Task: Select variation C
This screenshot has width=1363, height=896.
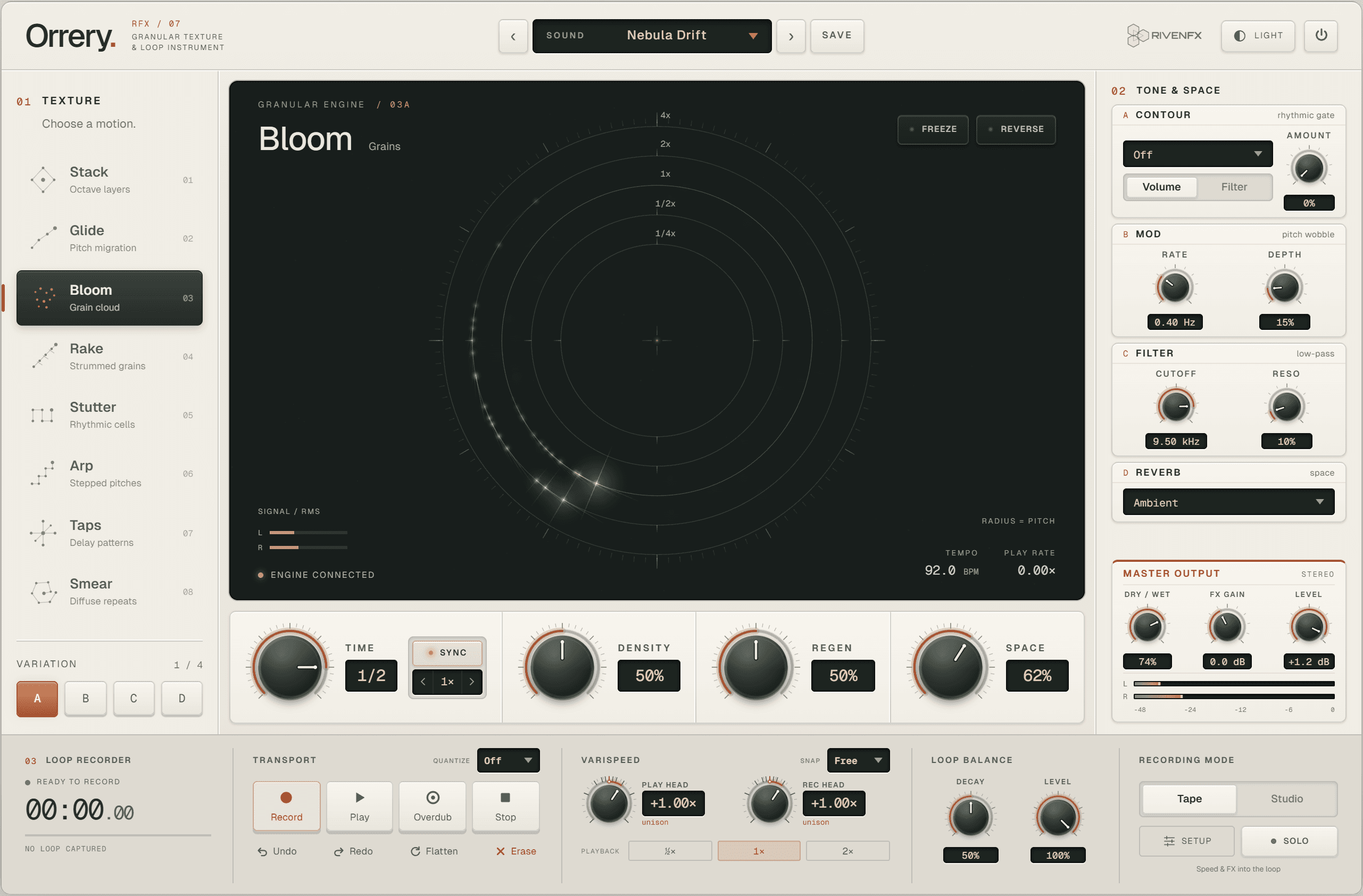Action: [x=134, y=699]
